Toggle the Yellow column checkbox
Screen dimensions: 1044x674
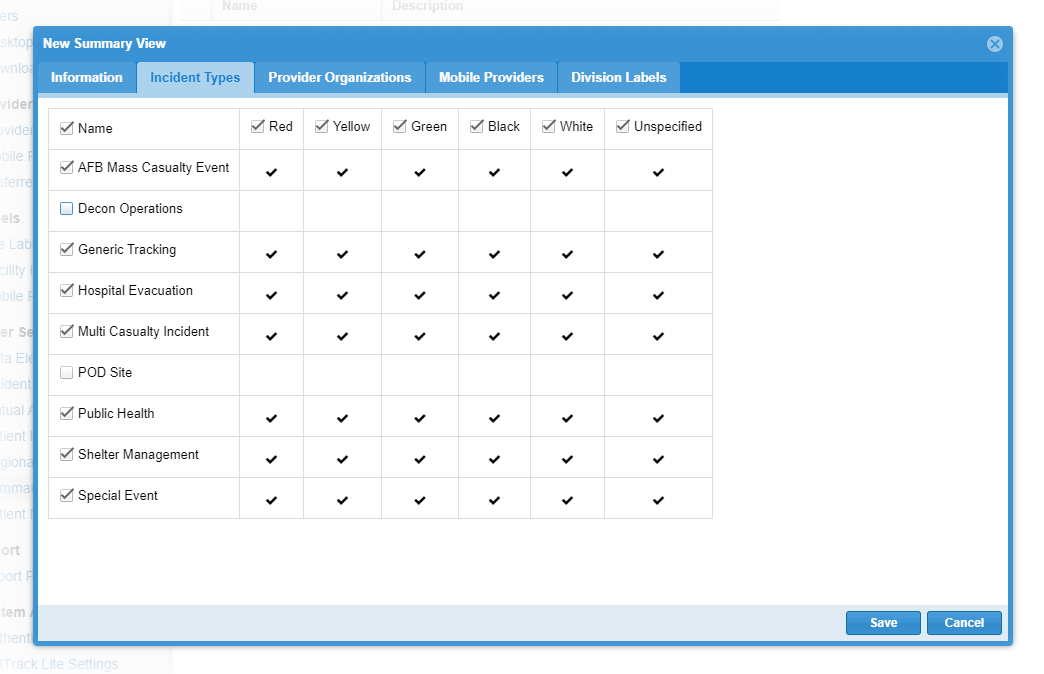(322, 126)
